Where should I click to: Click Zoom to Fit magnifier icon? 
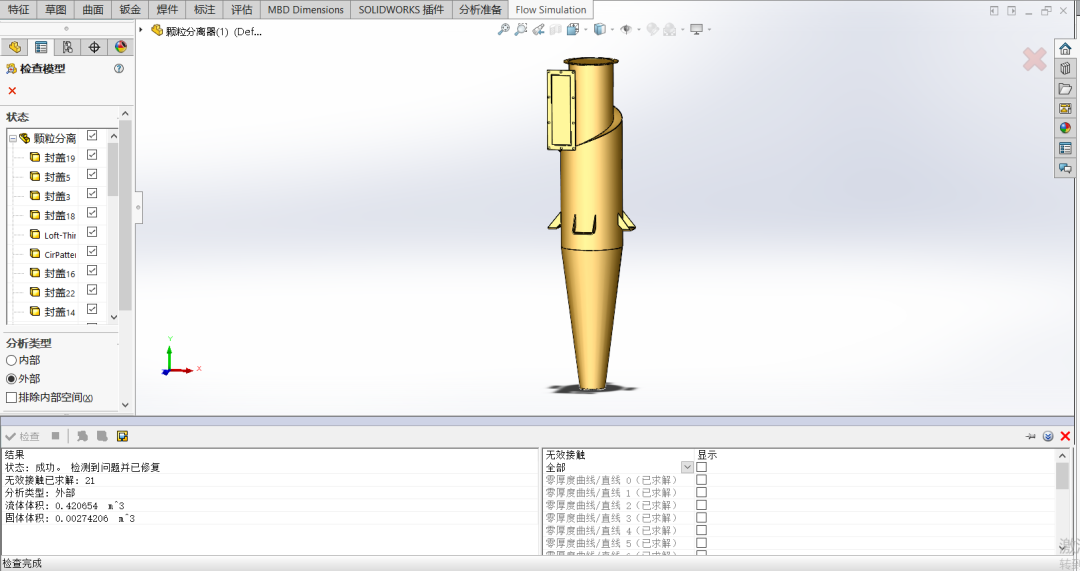click(503, 30)
